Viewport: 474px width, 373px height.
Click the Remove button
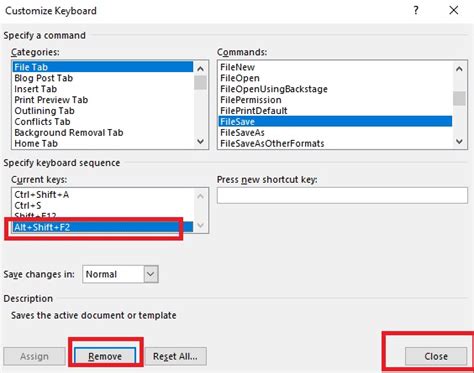[105, 356]
